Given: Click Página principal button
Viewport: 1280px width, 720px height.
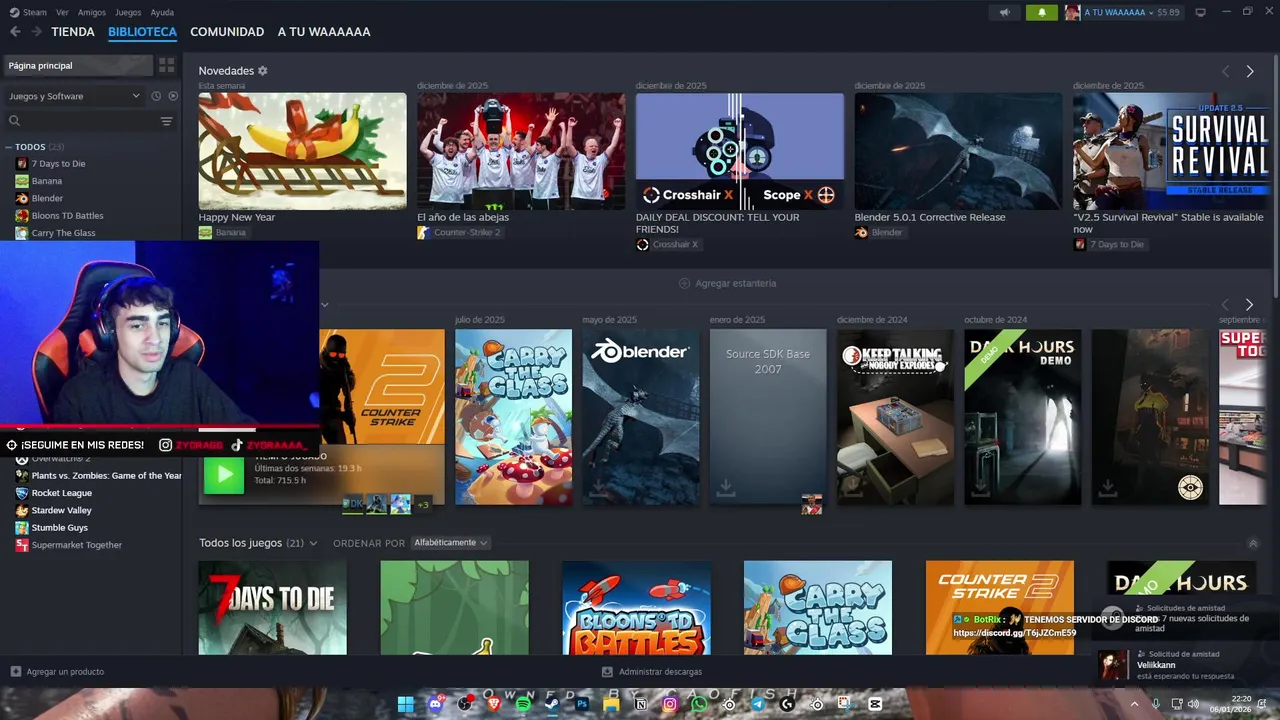Looking at the screenshot, I should pos(78,65).
